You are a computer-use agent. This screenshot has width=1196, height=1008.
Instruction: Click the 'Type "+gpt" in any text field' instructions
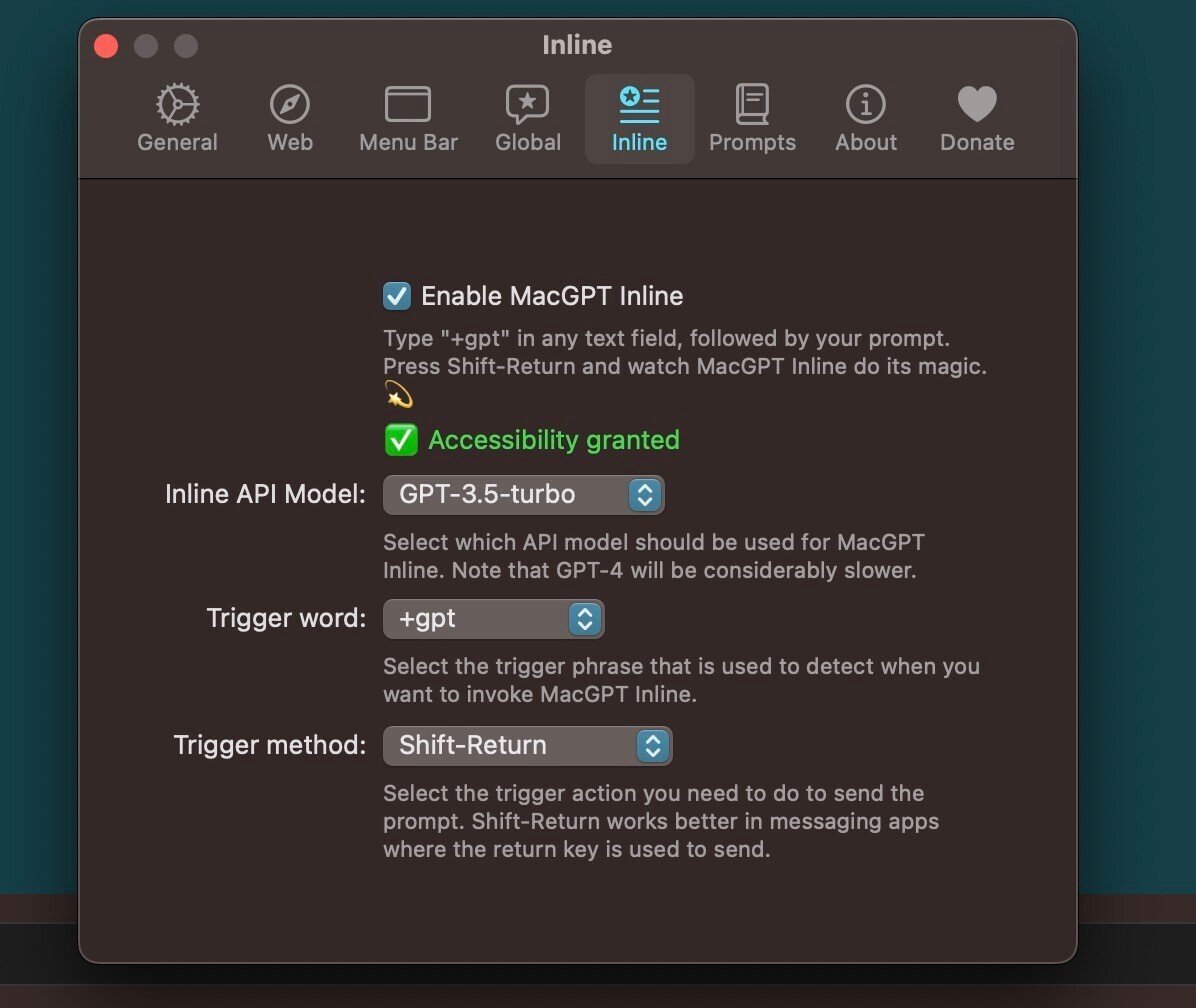click(685, 352)
